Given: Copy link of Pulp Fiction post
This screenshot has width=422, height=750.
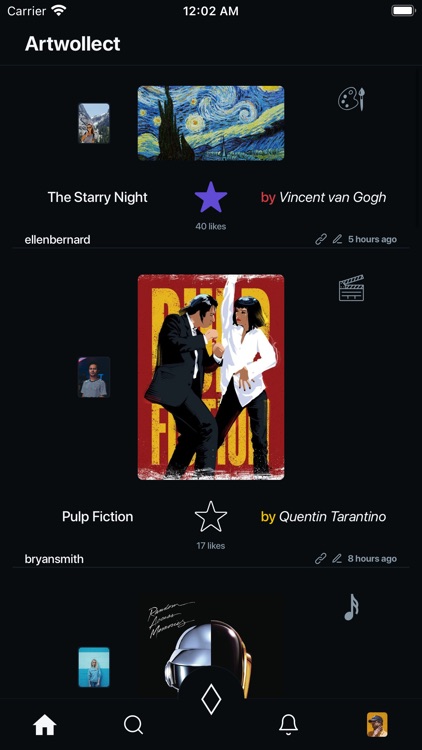Looking at the screenshot, I should pyautogui.click(x=321, y=559).
